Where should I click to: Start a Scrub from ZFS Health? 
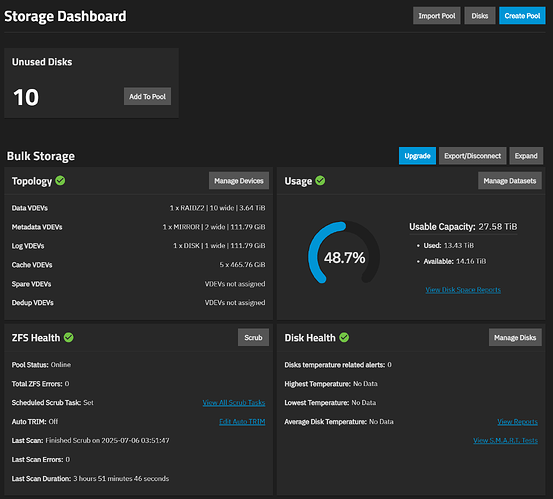pyautogui.click(x=253, y=337)
